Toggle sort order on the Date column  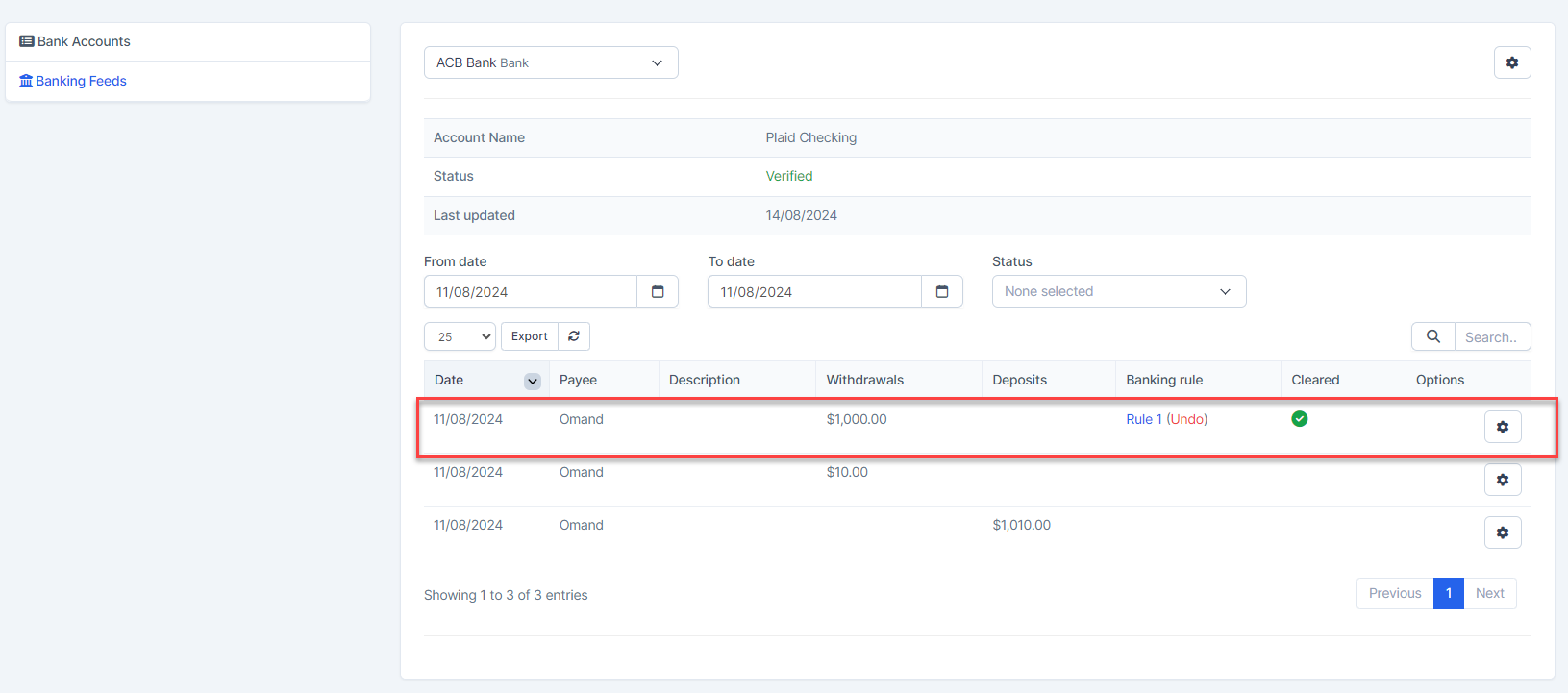(x=532, y=381)
